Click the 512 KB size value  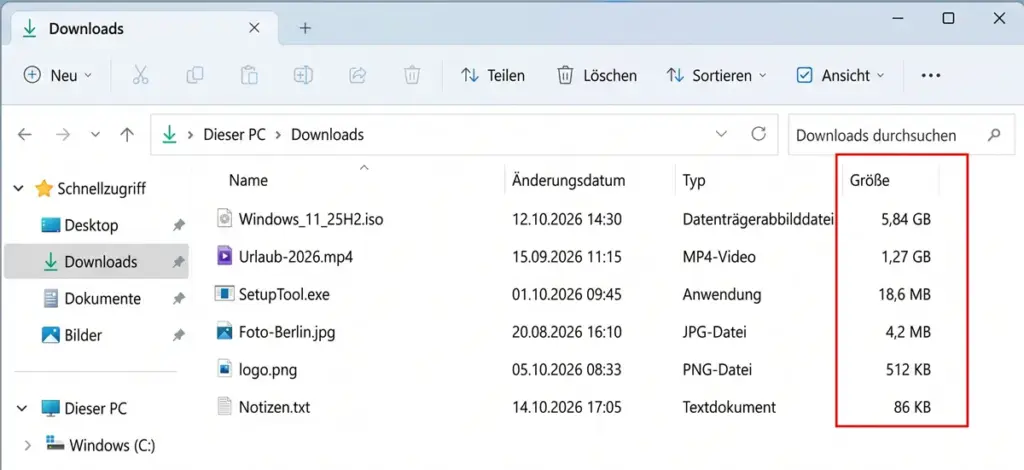coord(908,370)
